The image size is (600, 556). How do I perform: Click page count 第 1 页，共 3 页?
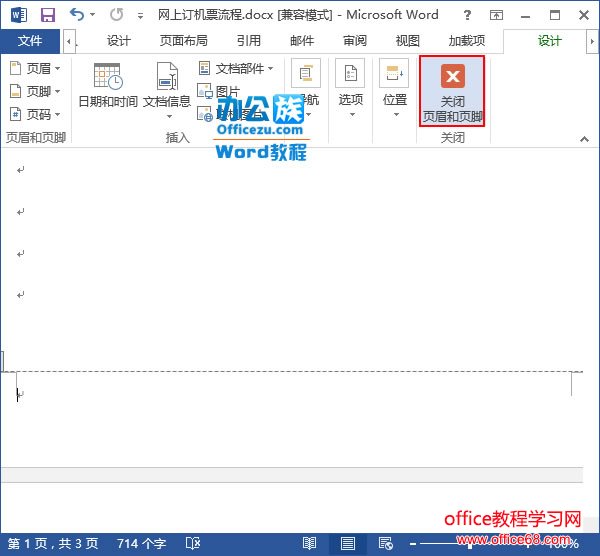53,543
